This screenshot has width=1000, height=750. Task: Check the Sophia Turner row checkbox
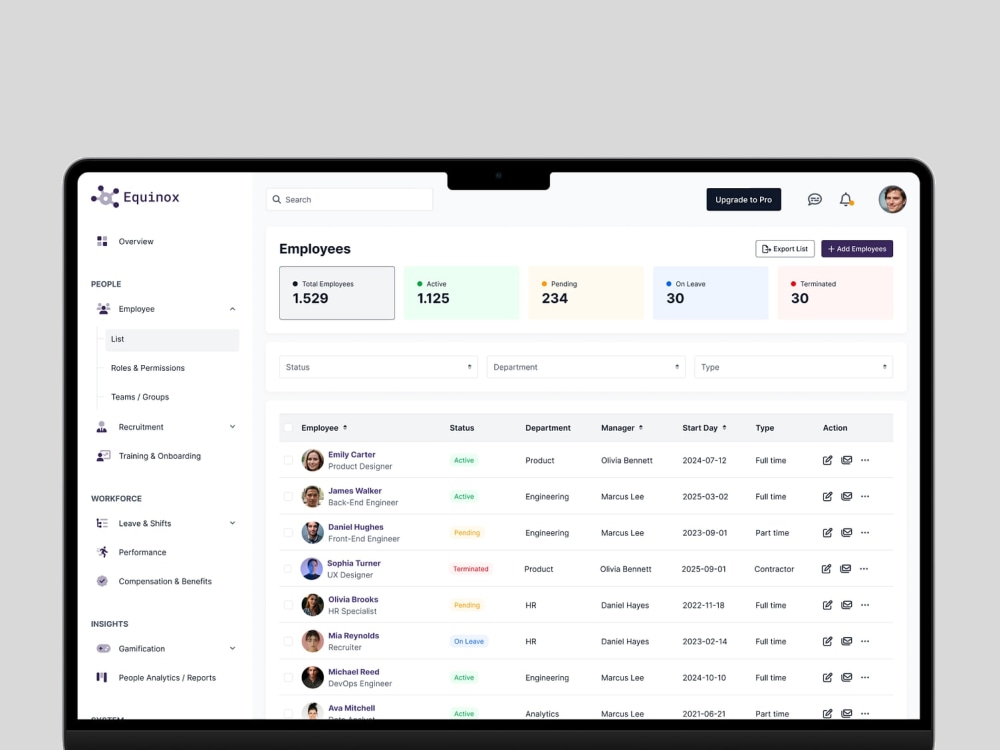pos(288,568)
